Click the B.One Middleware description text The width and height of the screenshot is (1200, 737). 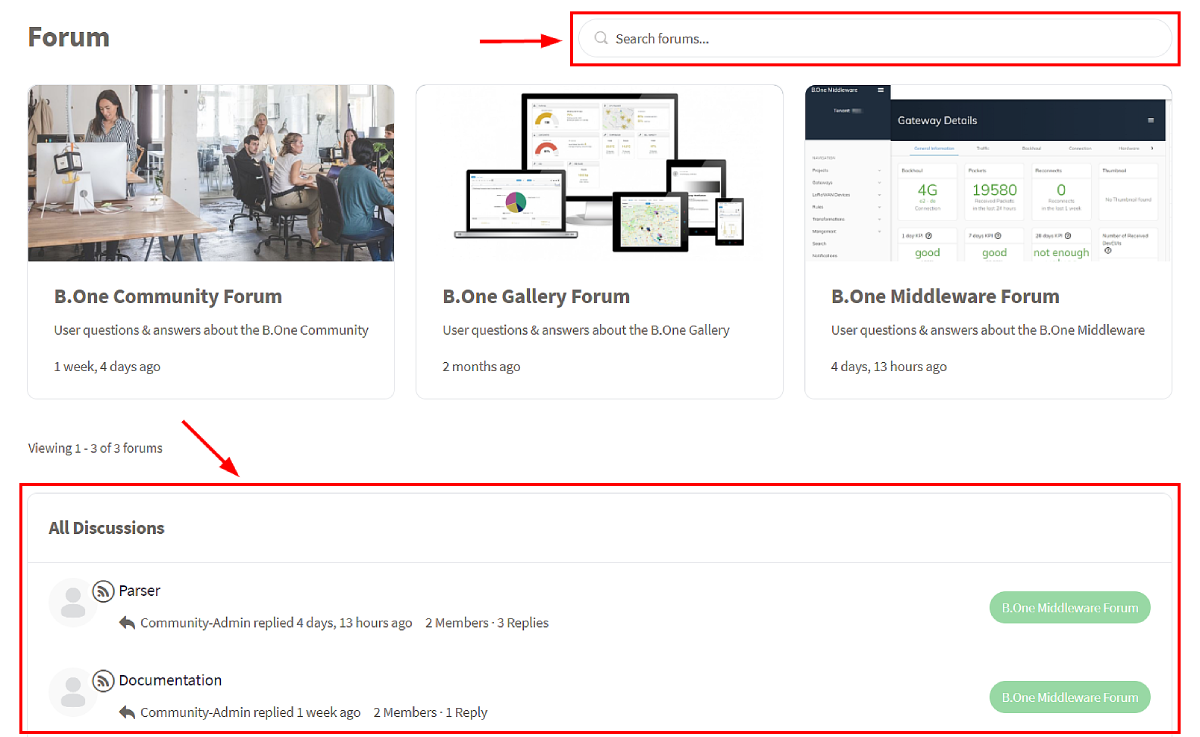tap(988, 330)
